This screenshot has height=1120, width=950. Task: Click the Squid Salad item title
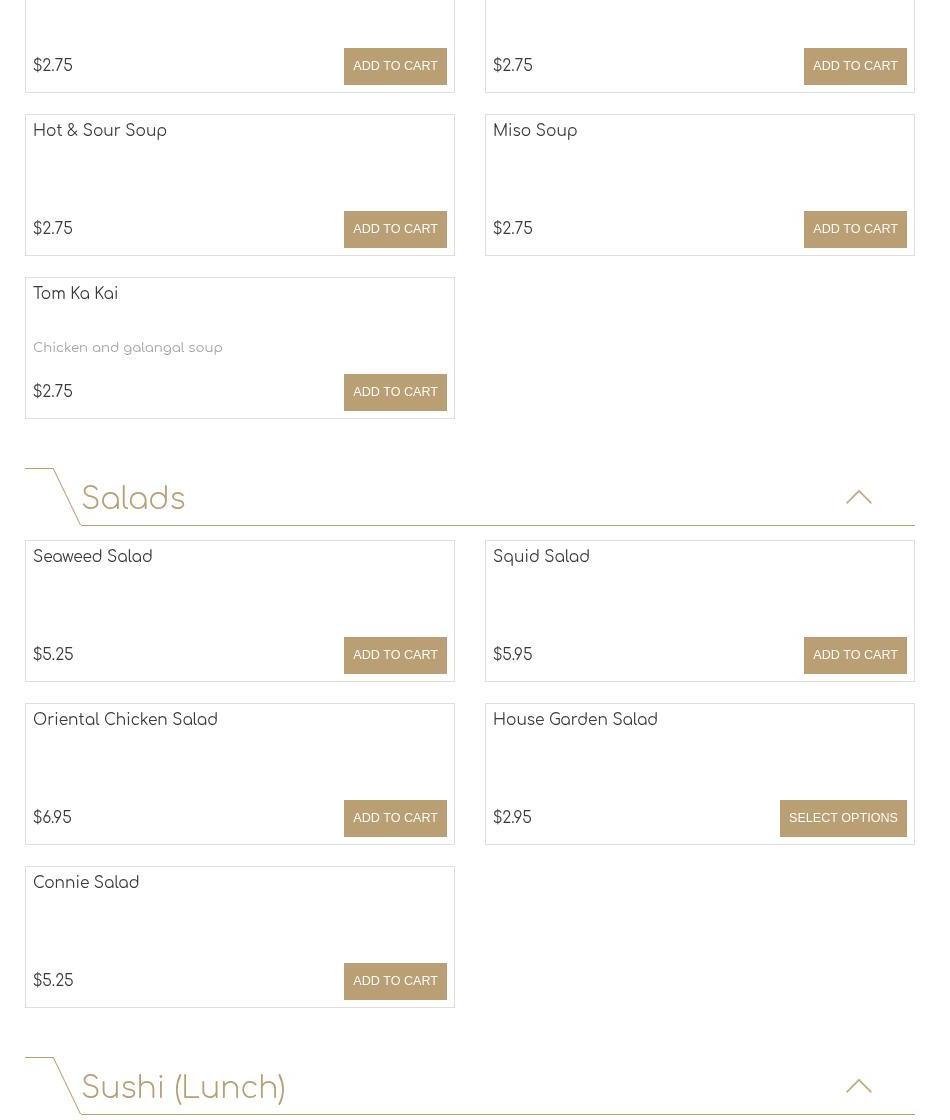(541, 557)
